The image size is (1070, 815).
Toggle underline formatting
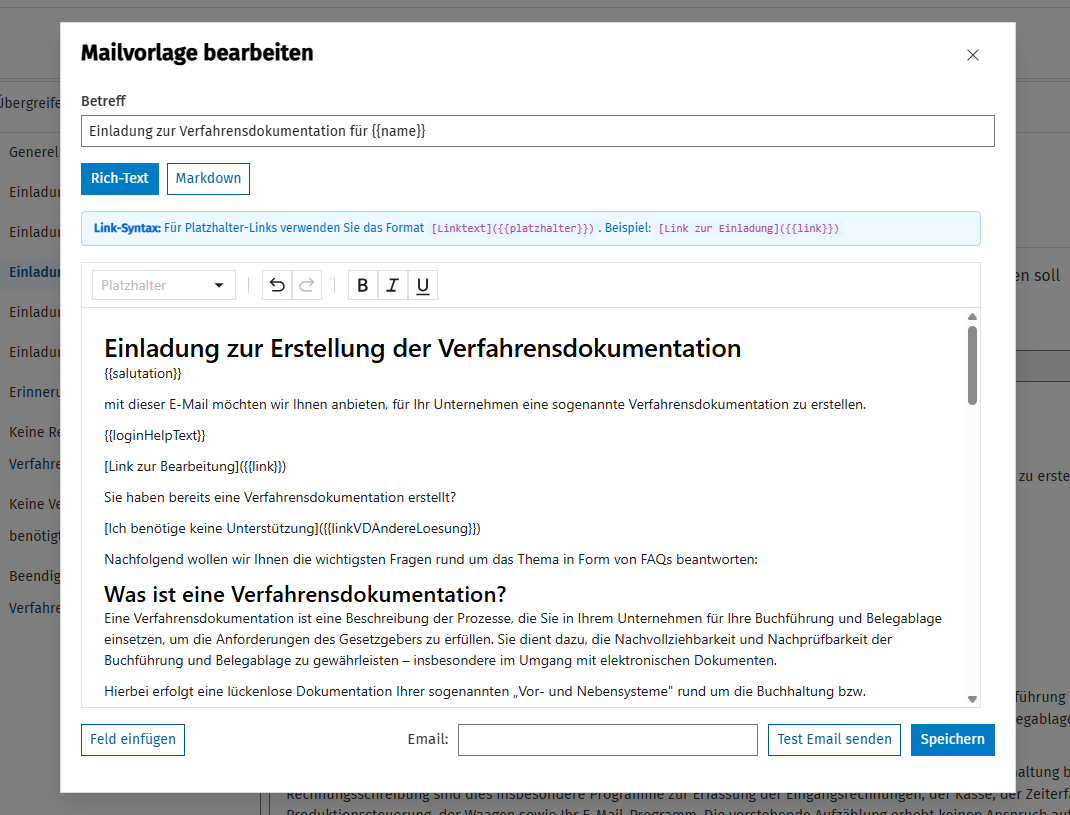coord(423,285)
